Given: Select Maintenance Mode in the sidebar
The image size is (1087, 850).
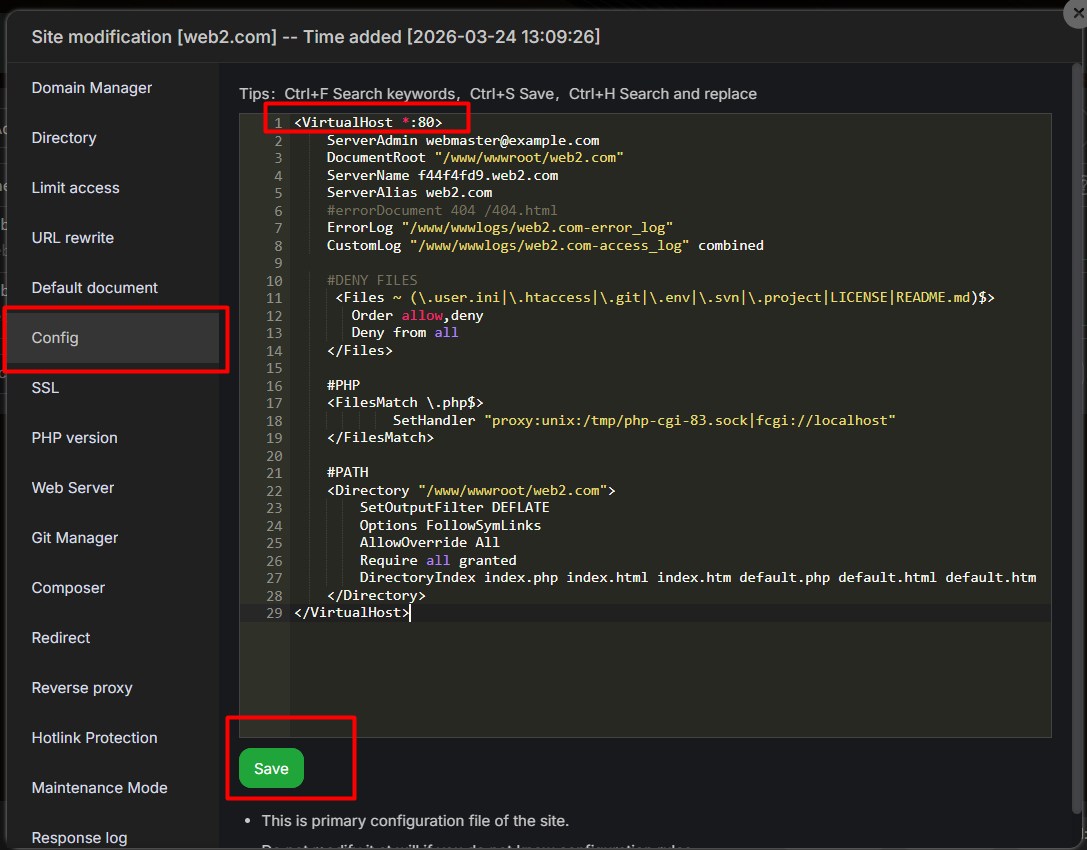Looking at the screenshot, I should 99,788.
